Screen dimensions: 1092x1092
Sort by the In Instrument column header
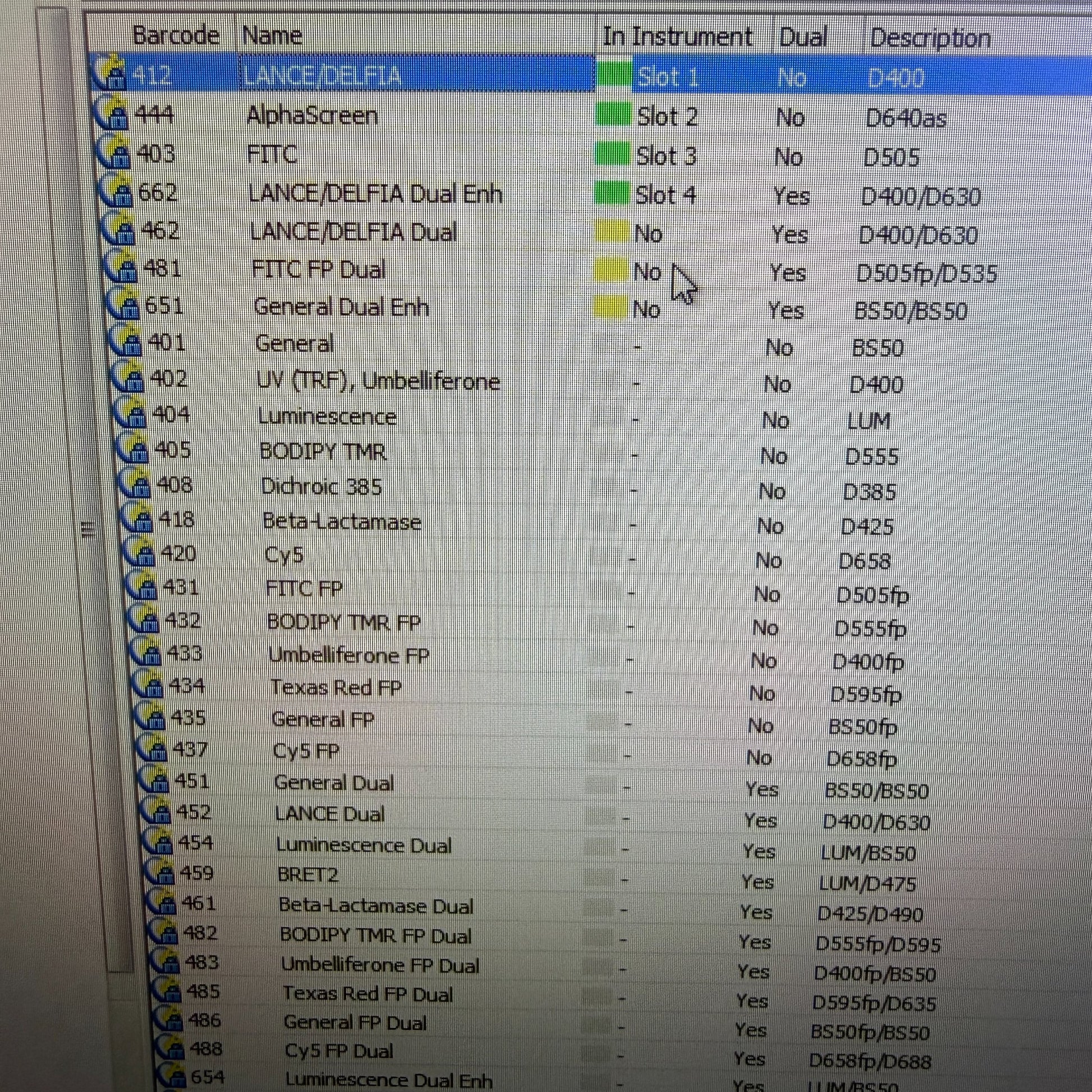[x=678, y=36]
